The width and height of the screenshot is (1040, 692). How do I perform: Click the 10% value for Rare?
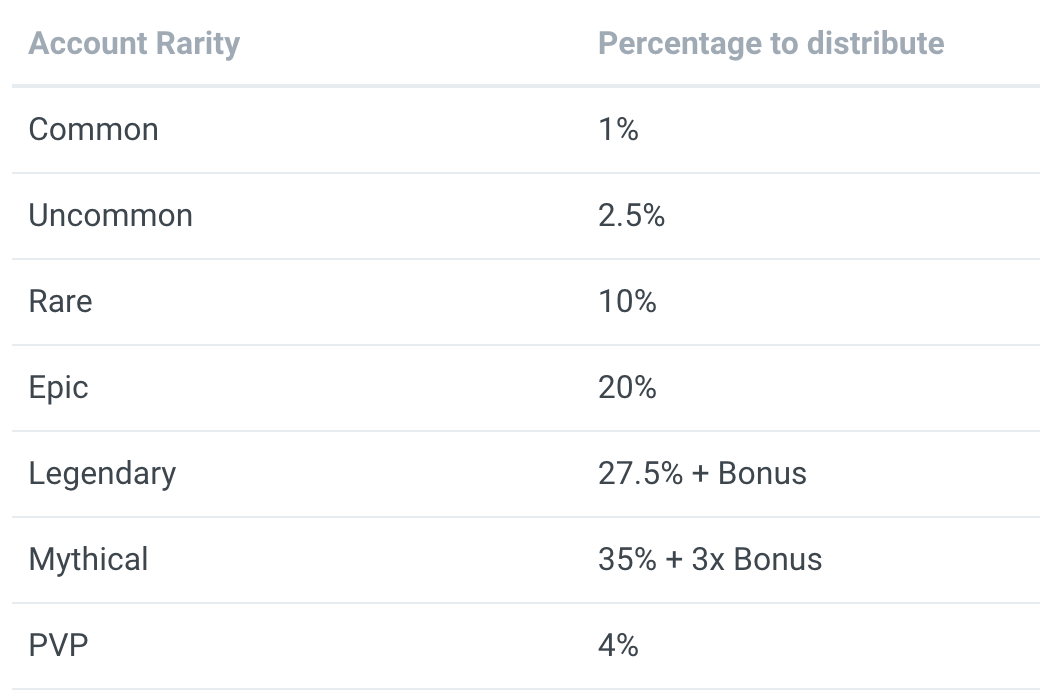pyautogui.click(x=627, y=302)
